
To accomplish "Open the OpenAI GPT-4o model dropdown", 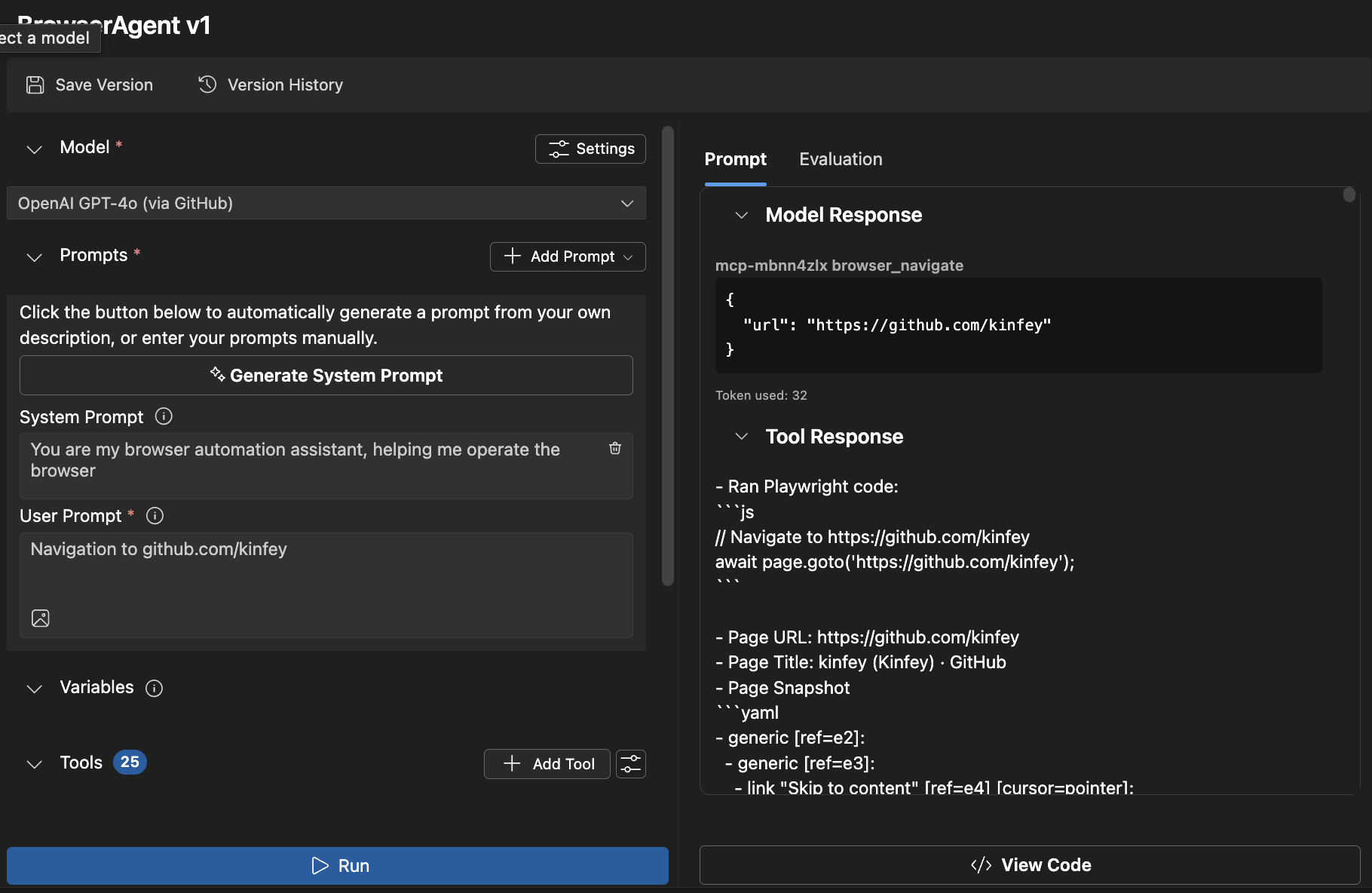I will (x=326, y=203).
